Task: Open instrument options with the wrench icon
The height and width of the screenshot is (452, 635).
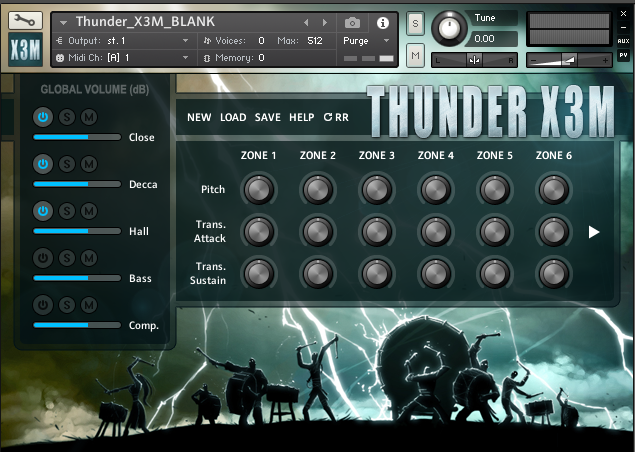Action: tap(25, 20)
